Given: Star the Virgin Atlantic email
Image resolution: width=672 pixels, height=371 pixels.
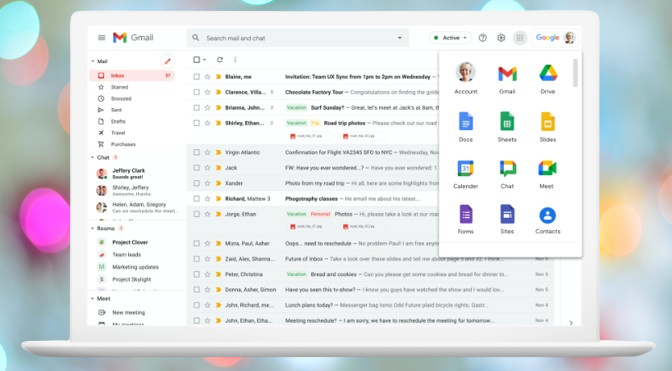Looking at the screenshot, I should (x=207, y=152).
